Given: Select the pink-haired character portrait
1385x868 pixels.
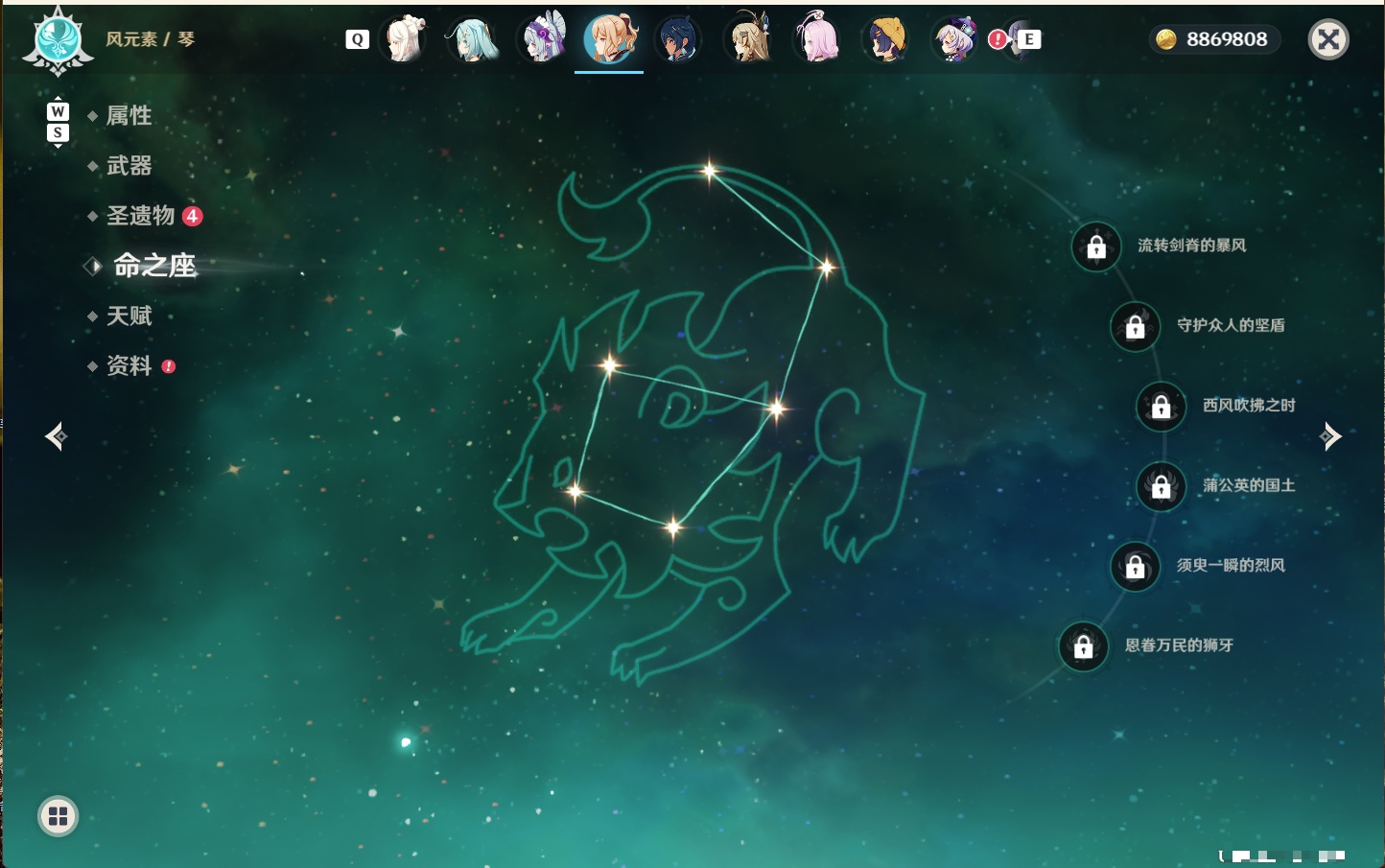Looking at the screenshot, I should click(815, 39).
